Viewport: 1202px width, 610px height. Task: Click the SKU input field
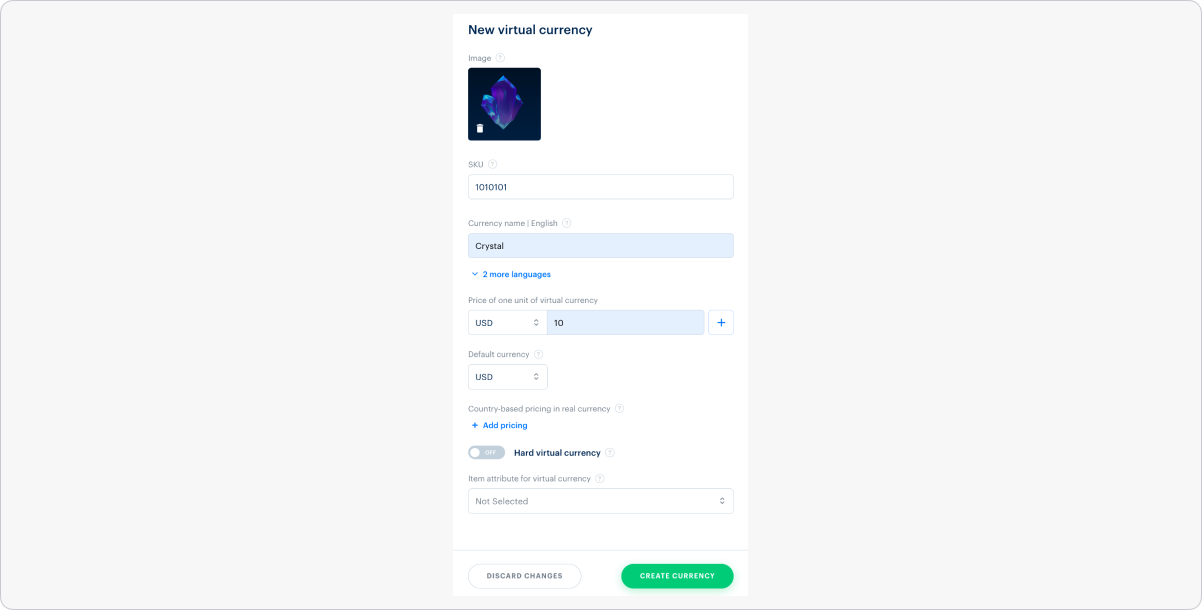(x=600, y=187)
